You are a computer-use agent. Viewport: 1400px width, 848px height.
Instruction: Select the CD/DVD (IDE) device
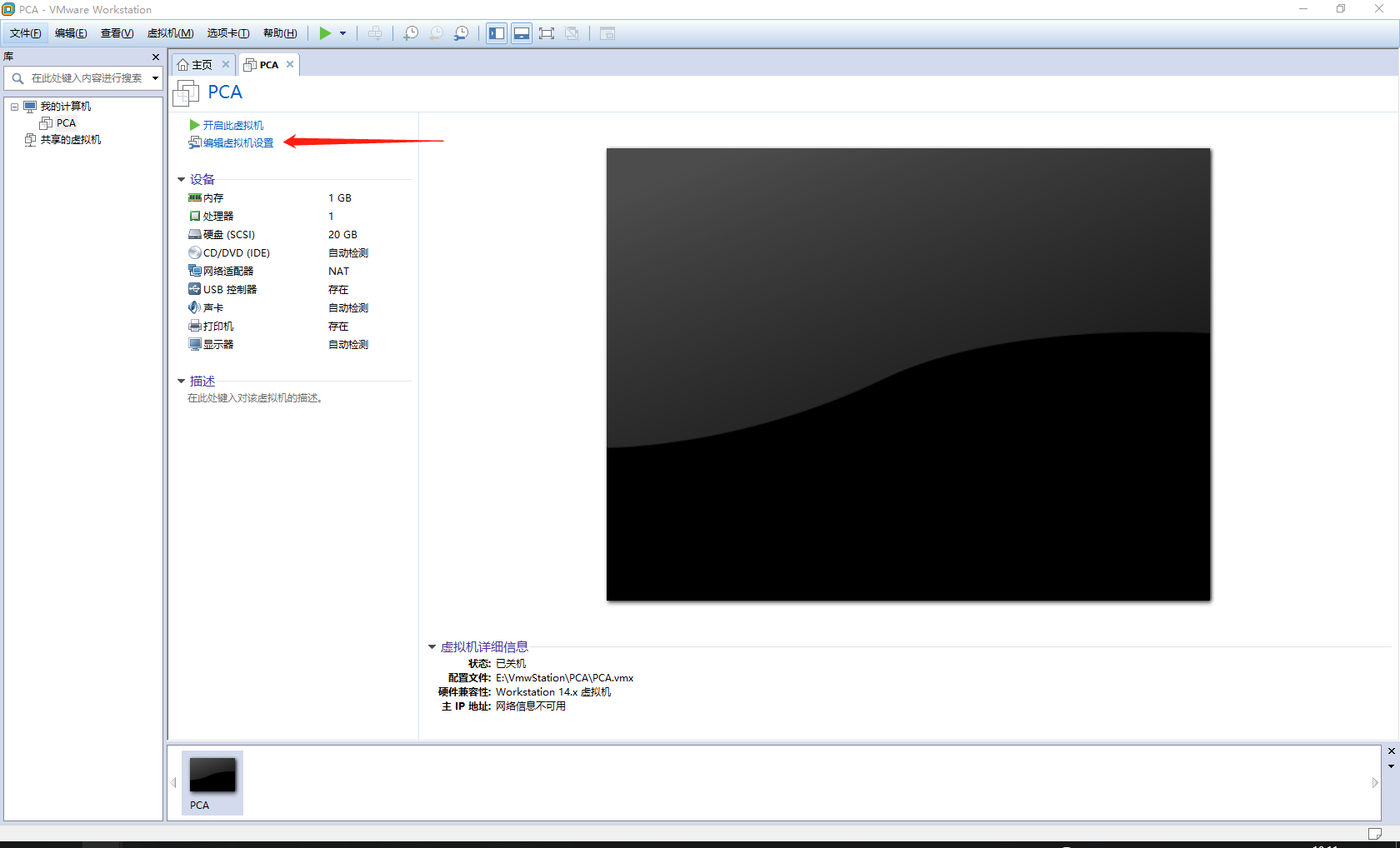[x=236, y=252]
